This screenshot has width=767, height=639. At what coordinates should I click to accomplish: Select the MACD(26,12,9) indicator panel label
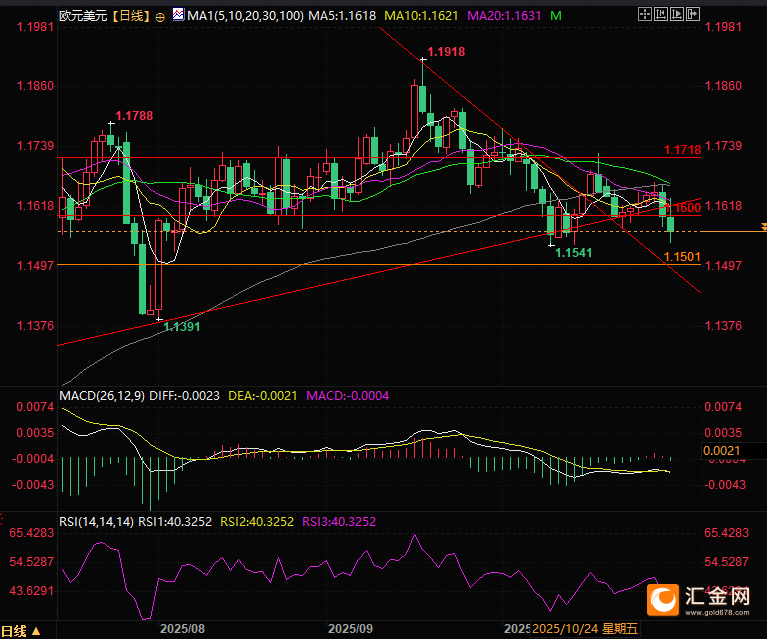102,396
